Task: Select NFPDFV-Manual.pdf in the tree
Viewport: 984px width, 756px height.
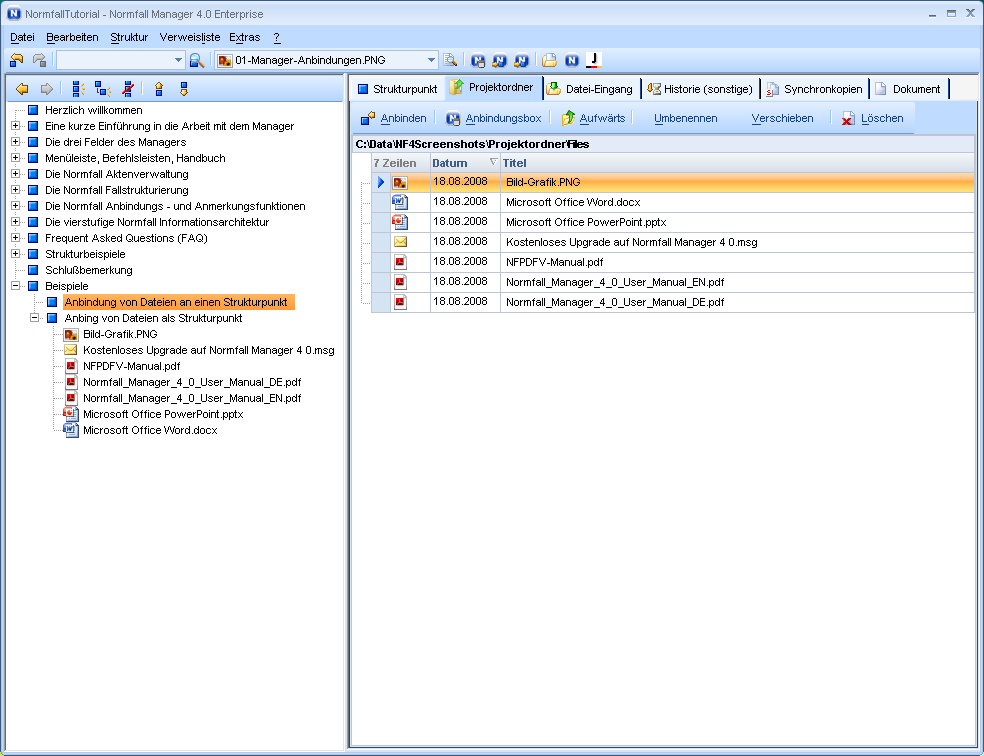Action: click(133, 366)
